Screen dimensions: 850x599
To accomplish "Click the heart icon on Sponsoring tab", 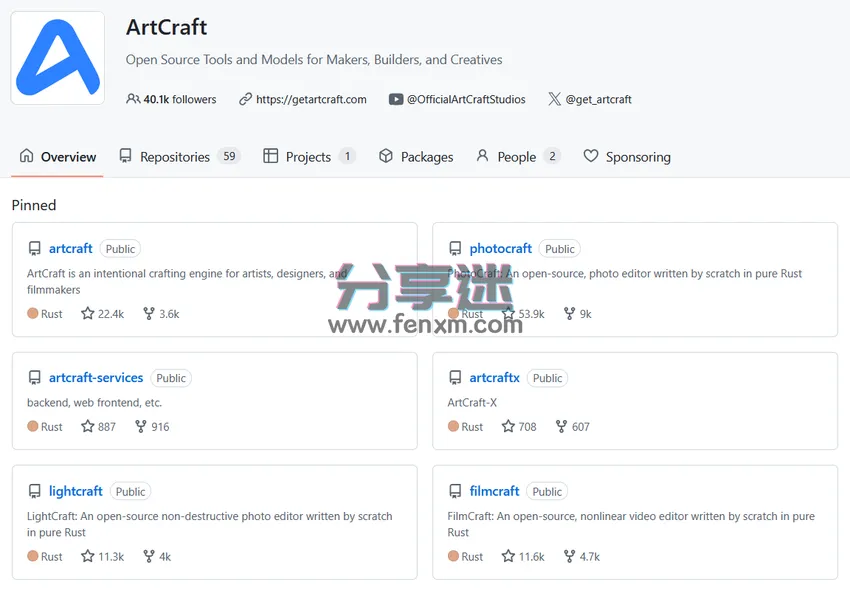I will [x=591, y=156].
